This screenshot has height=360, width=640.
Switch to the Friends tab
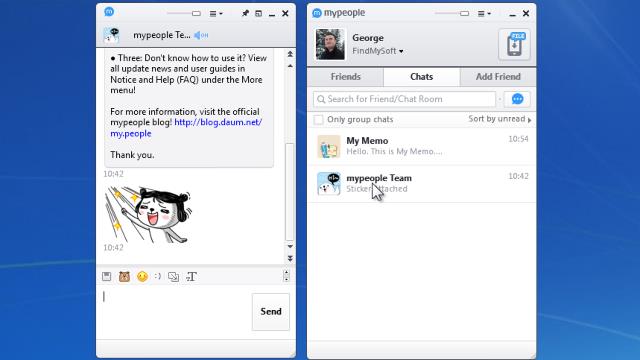click(345, 77)
